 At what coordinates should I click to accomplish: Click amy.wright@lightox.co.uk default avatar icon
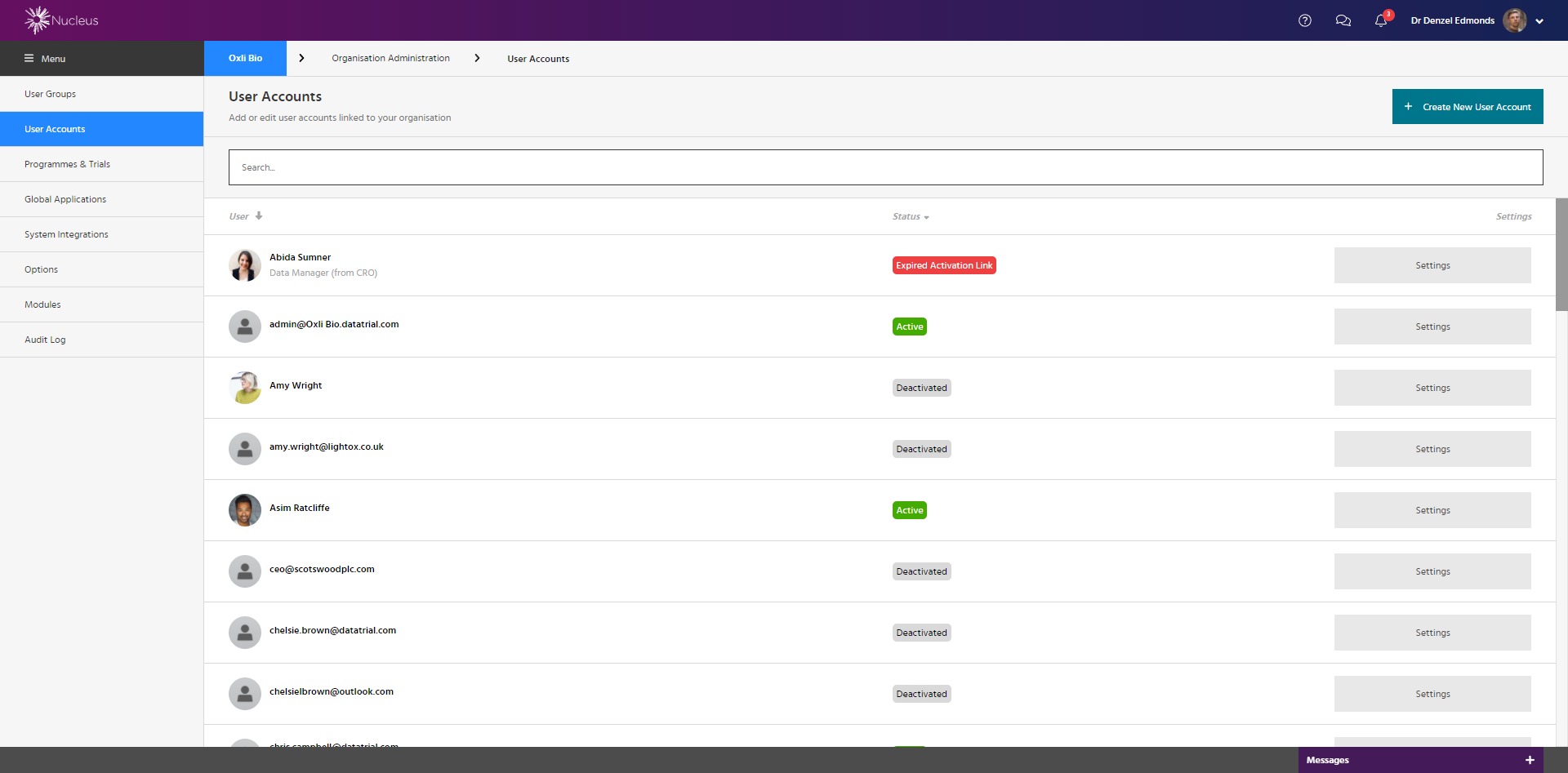pos(245,449)
